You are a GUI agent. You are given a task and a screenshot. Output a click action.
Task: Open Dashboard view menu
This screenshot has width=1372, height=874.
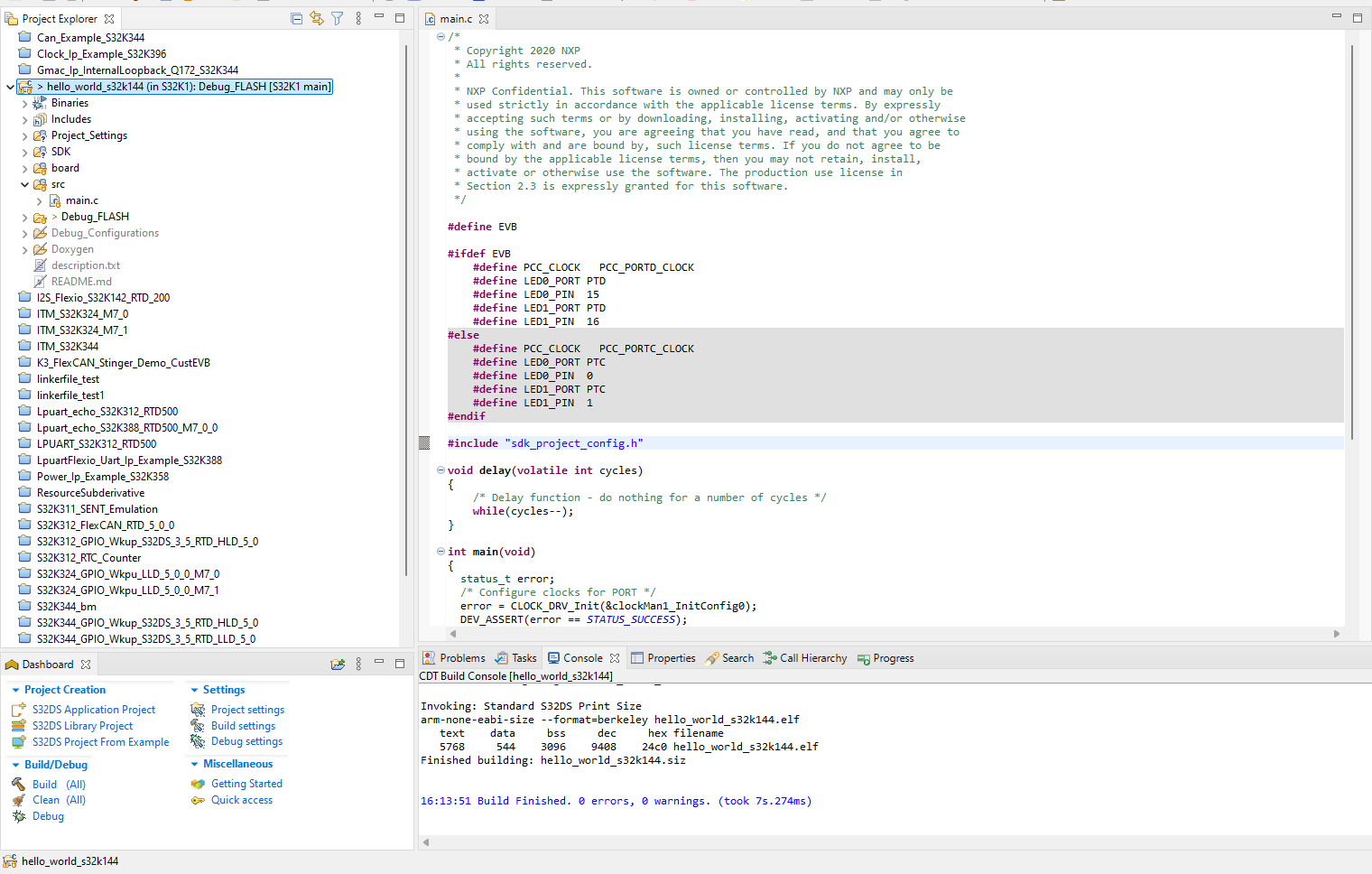click(358, 664)
